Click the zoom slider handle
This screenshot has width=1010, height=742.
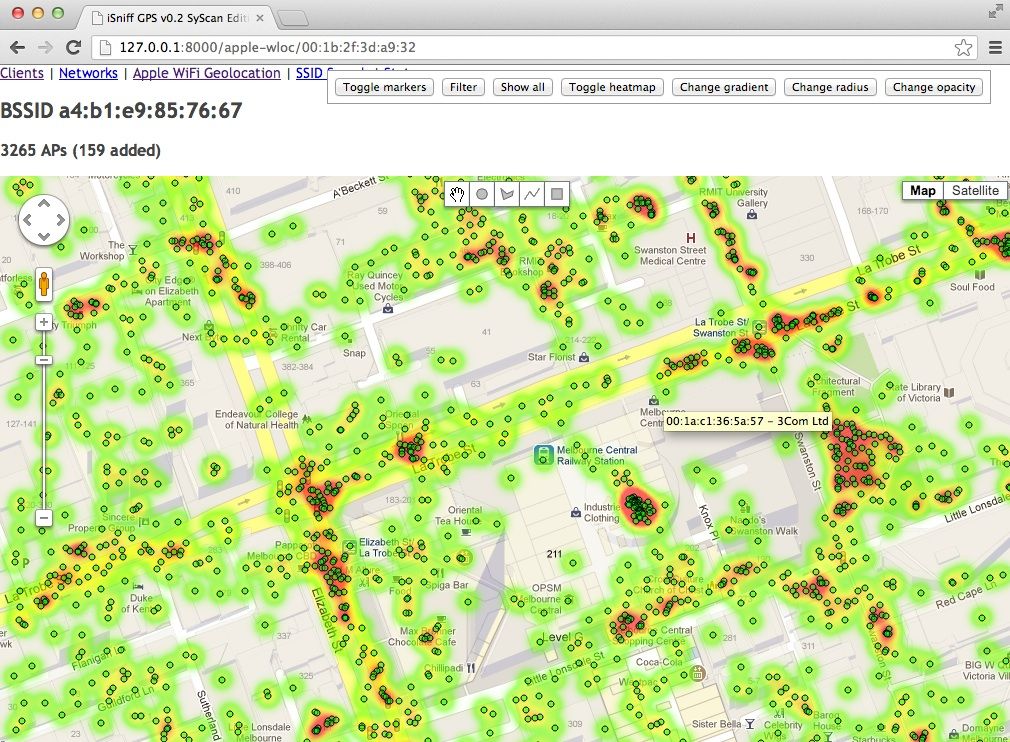pyautogui.click(x=44, y=360)
